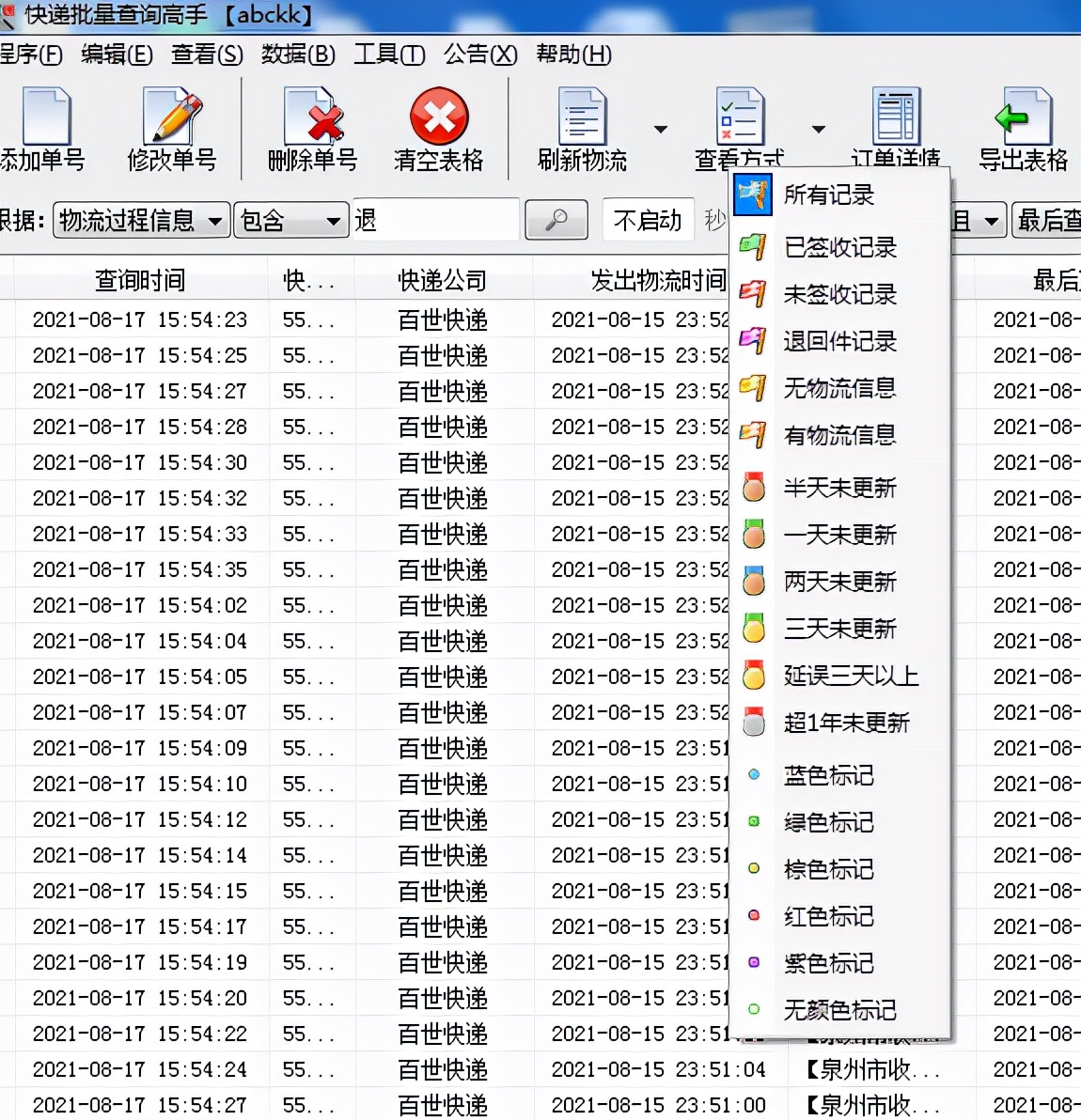Open the 包含 condition dropdown
Image resolution: width=1081 pixels, height=1120 pixels.
pyautogui.click(x=291, y=220)
